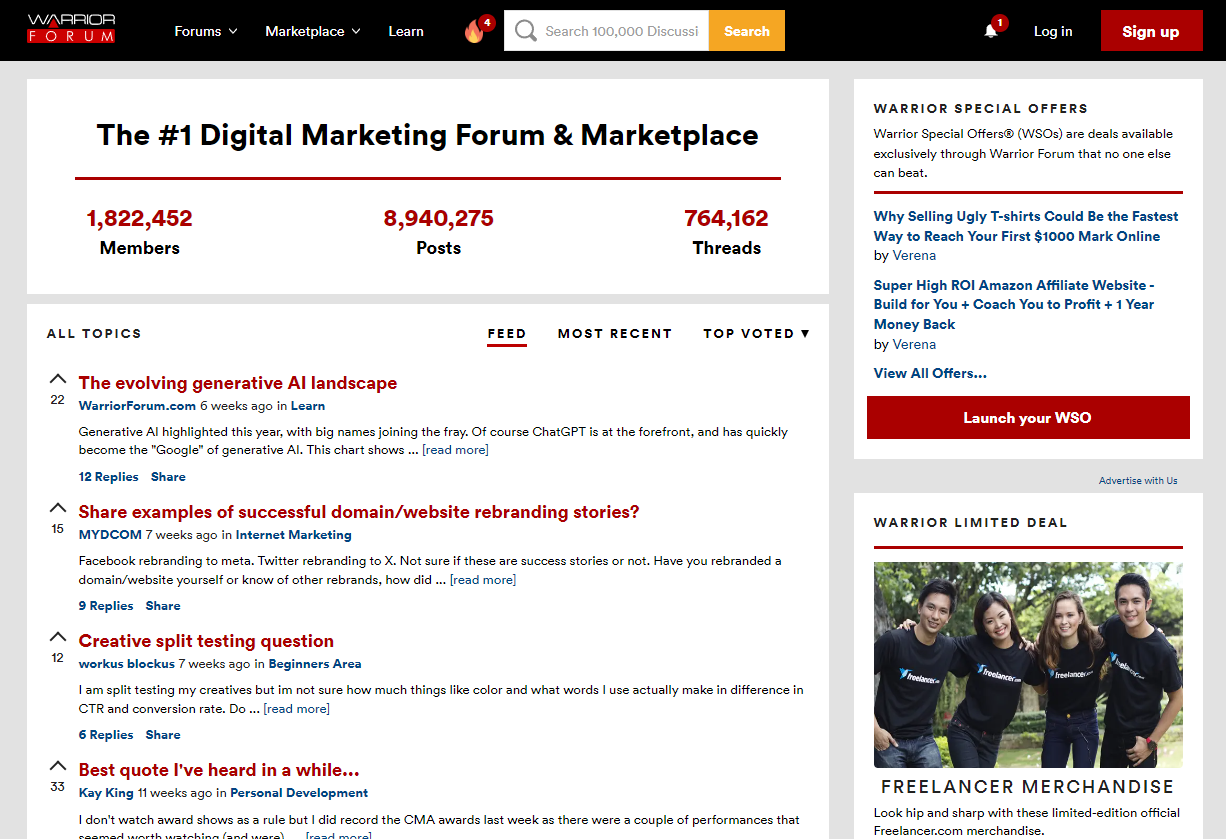Select the MOST RECENT tab

pos(614,333)
